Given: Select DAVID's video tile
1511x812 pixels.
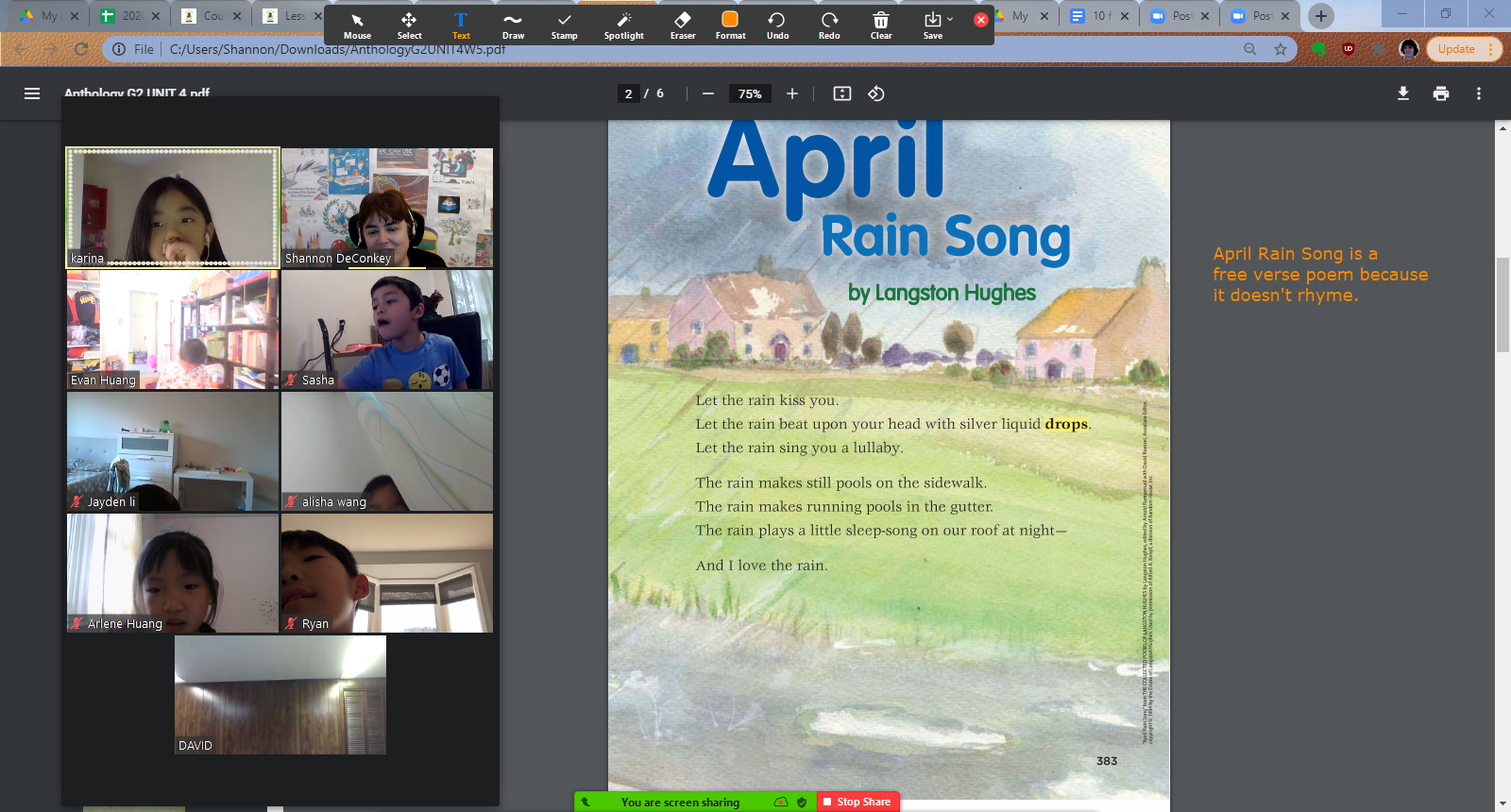Looking at the screenshot, I should (280, 695).
